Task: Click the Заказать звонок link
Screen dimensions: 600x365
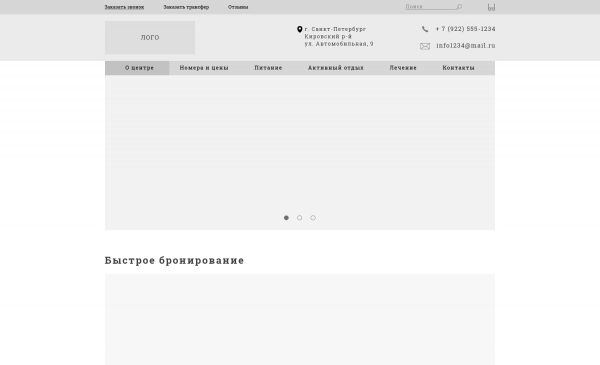Action: pyautogui.click(x=124, y=7)
